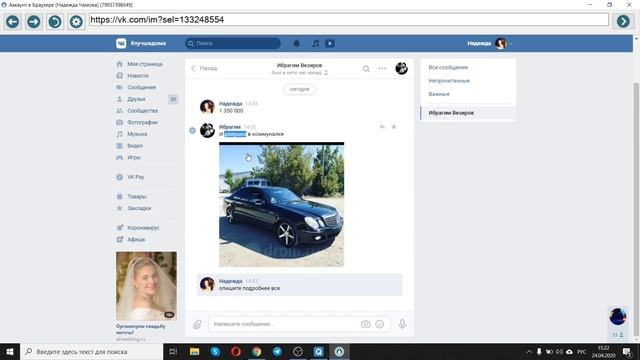Click the browser forward arrow button
640x360 pixels.
pyautogui.click(x=34, y=21)
